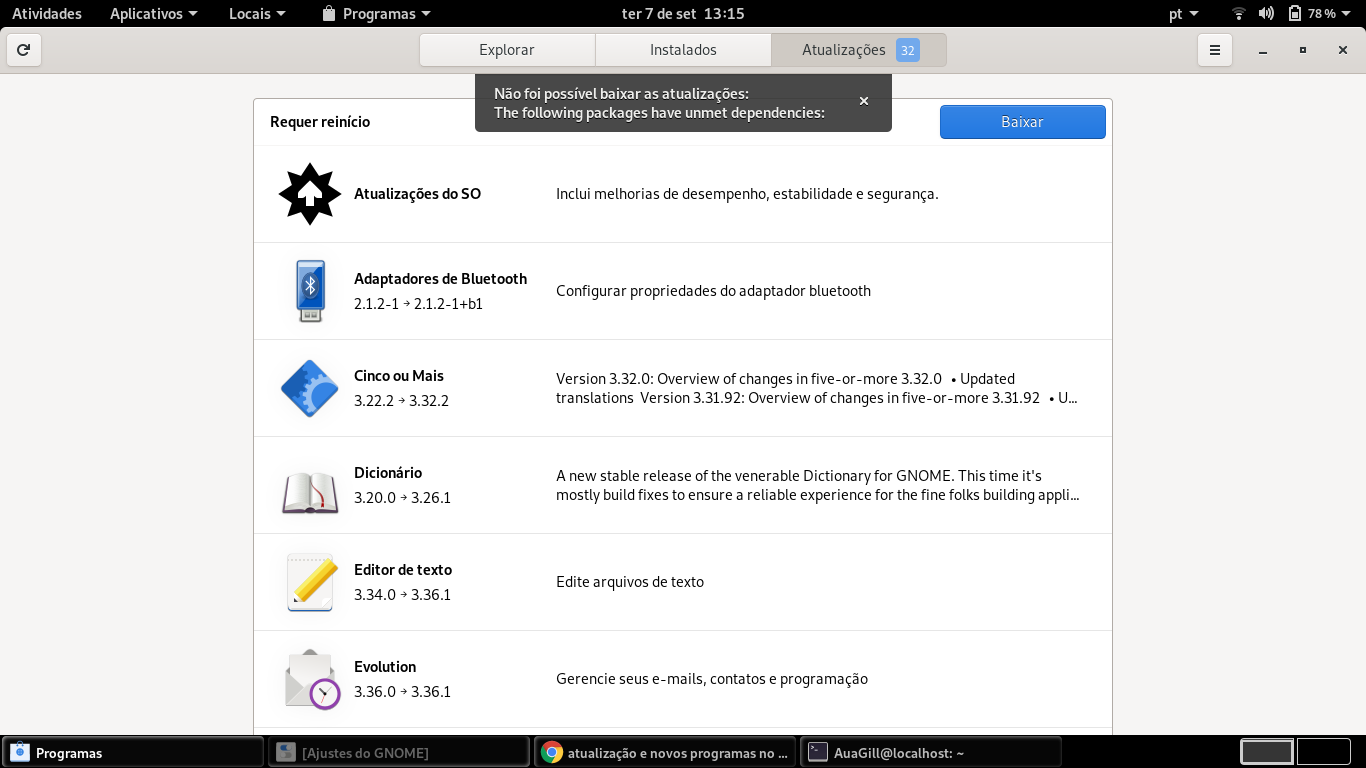Click the refresh updates icon button
1366x768 pixels.
pos(23,50)
